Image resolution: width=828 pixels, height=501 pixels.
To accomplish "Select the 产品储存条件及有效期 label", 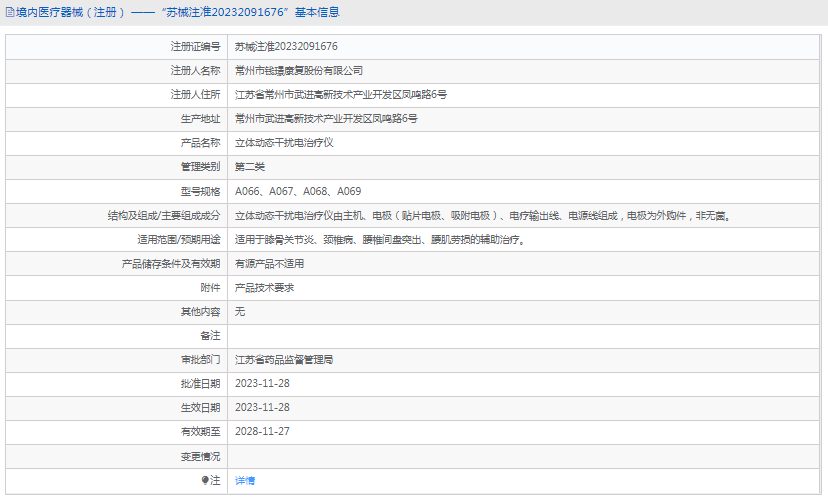I will point(171,263).
